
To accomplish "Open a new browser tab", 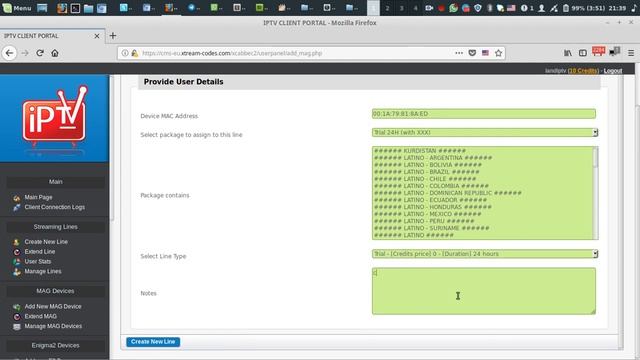I will pos(113,36).
